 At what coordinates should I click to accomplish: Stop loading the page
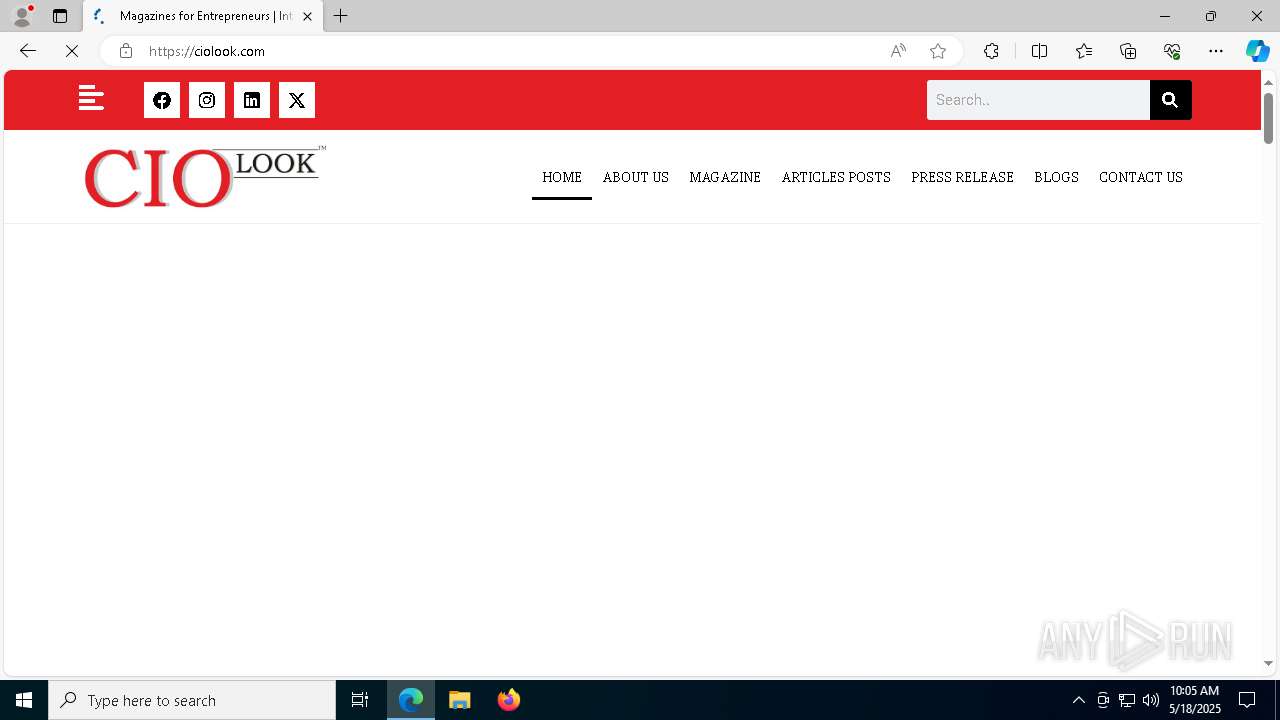coord(72,51)
